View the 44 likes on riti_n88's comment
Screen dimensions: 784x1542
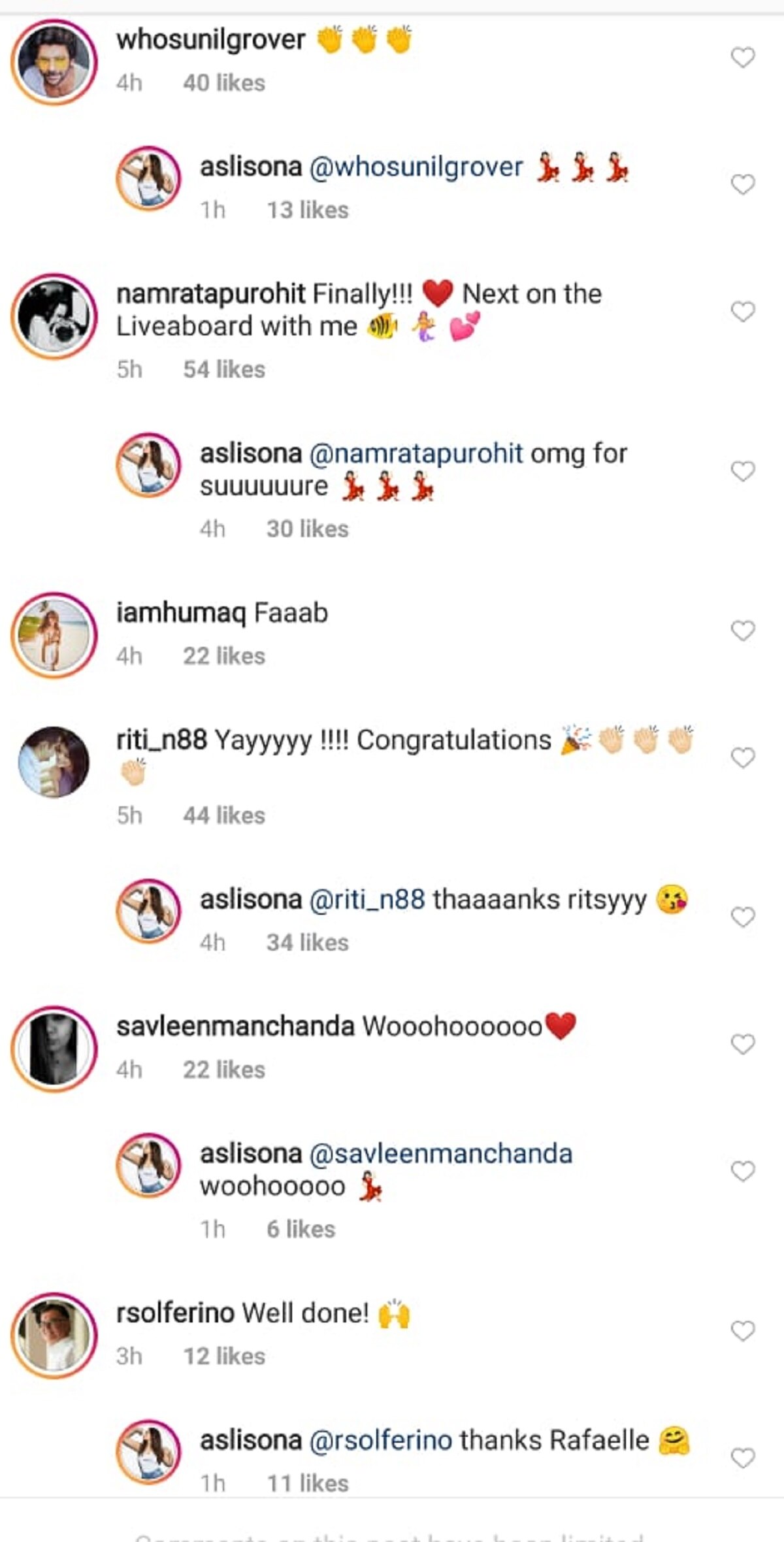[x=224, y=815]
